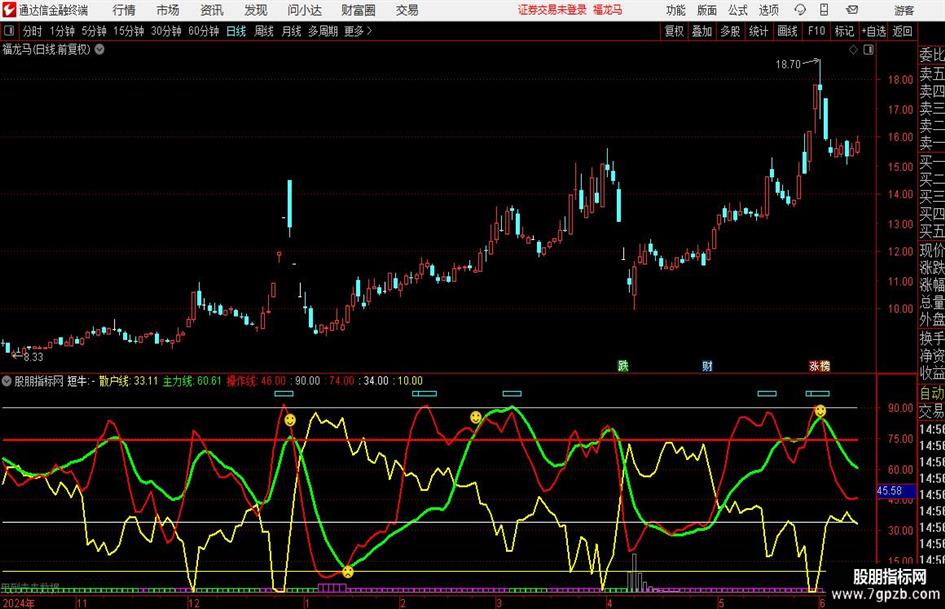Open the 资讯 menu
The image size is (945, 609).
212,10
